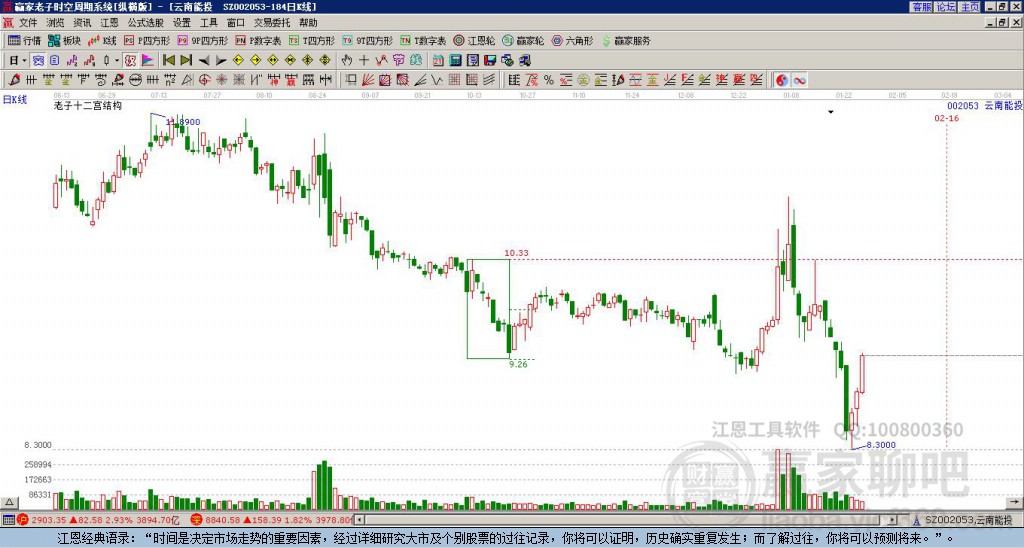Viewport: 1024px width, 548px height.
Task: Toggle the 权 adjustment button
Action: click(130, 61)
